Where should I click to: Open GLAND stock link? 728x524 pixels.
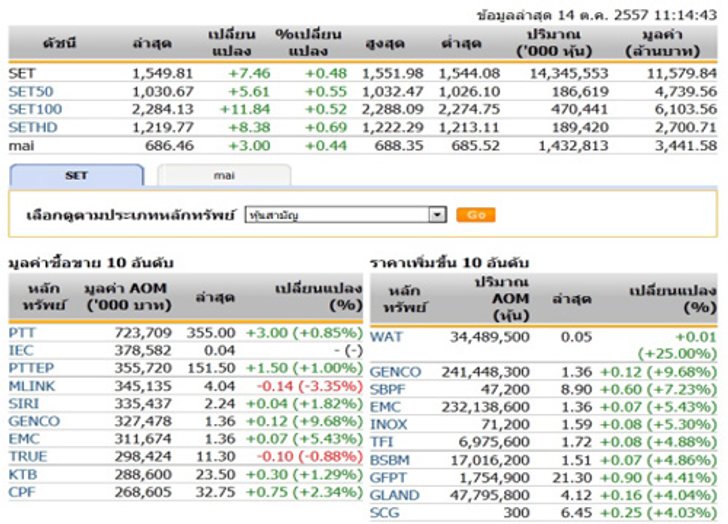[395, 495]
